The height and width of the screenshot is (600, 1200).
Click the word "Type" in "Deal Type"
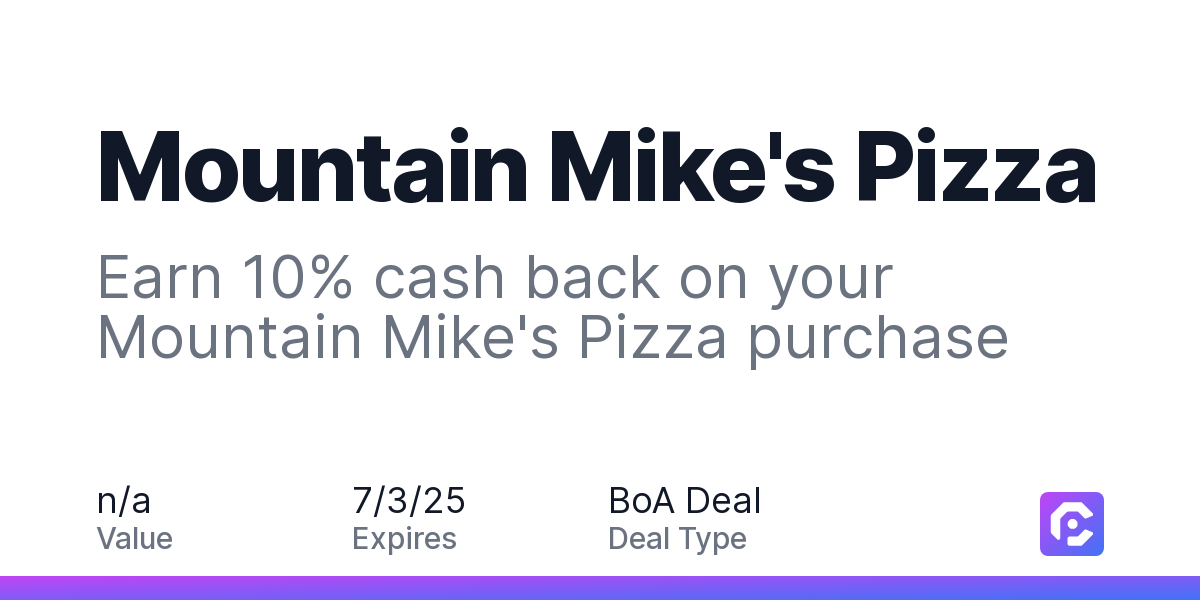point(711,541)
